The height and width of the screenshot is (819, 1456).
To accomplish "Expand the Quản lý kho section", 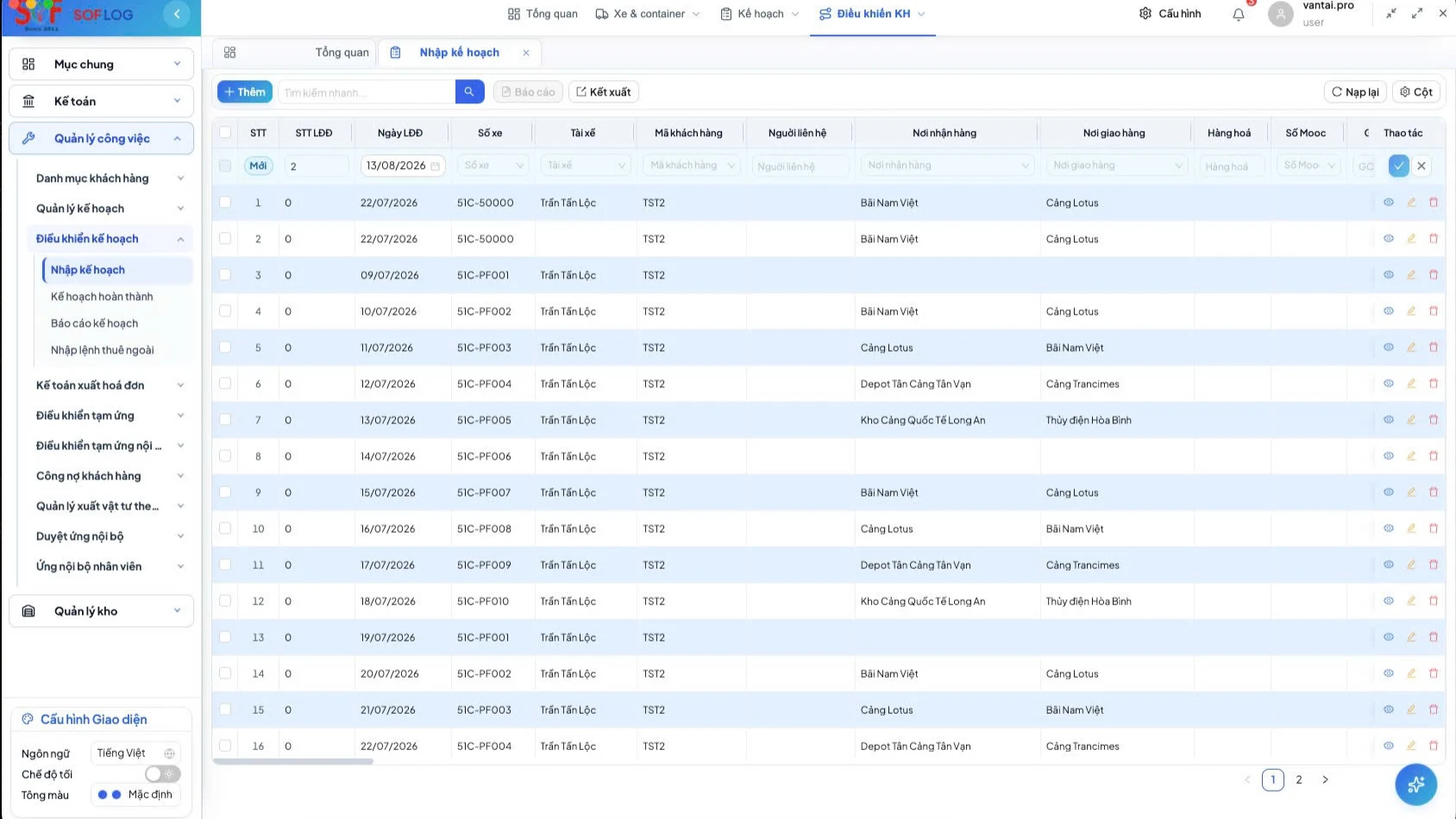I will (x=102, y=611).
